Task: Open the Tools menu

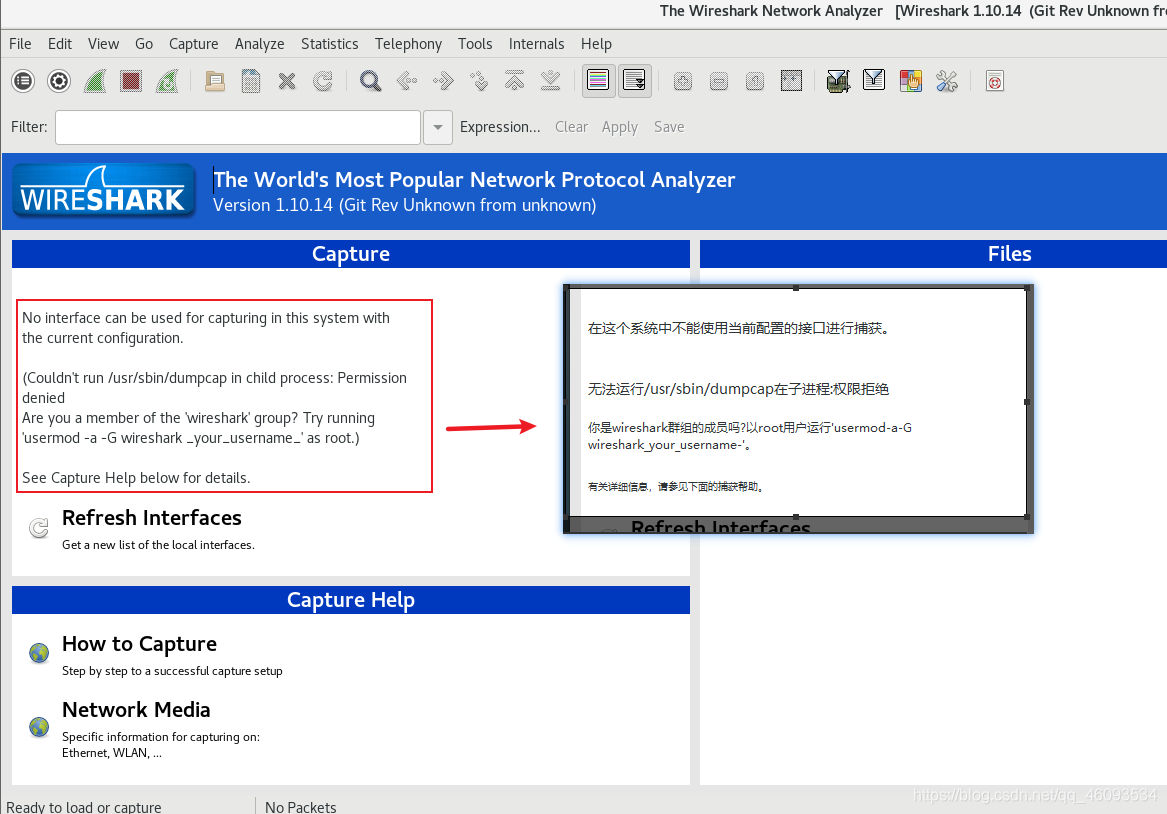Action: click(475, 44)
